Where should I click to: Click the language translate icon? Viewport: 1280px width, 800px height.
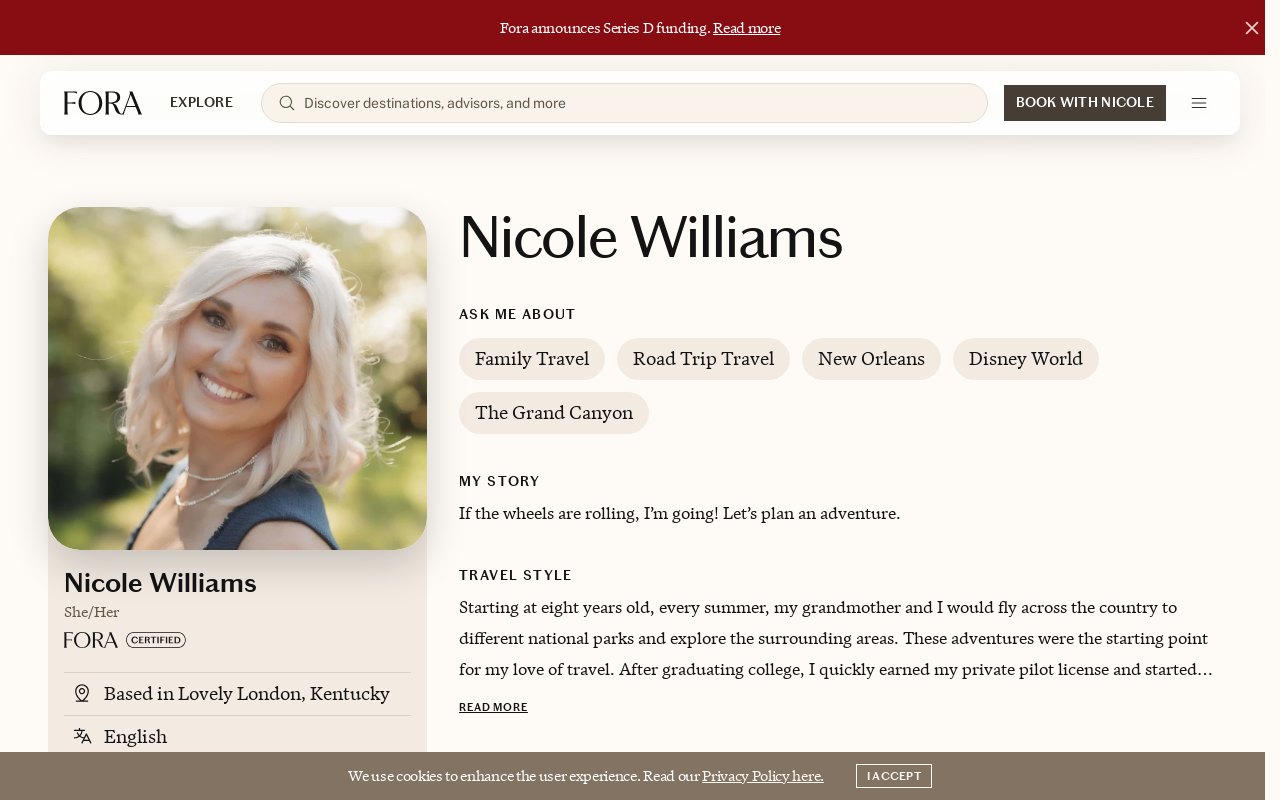click(x=82, y=737)
